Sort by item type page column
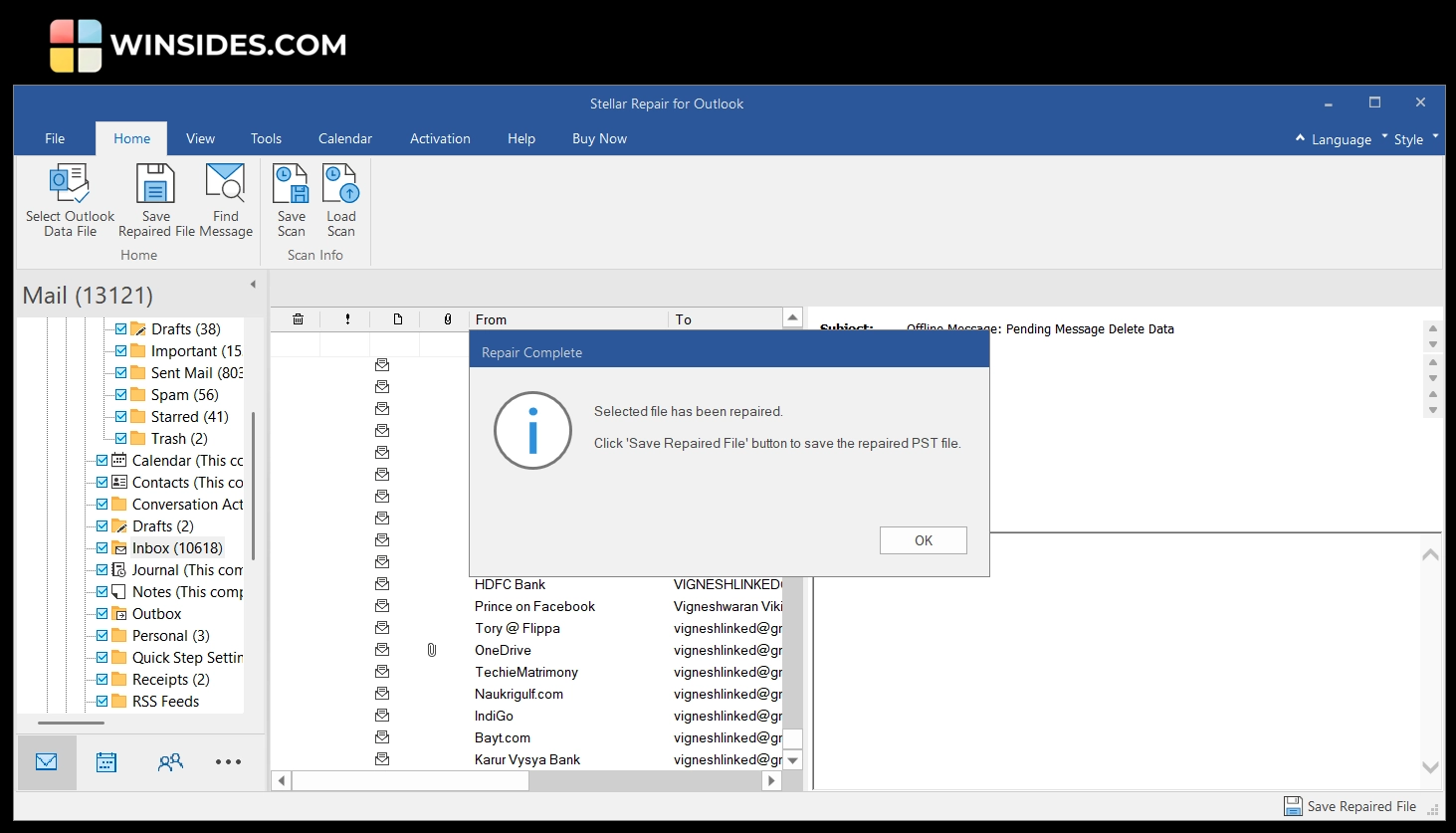Screen dimensions: 1456x833 398,319
